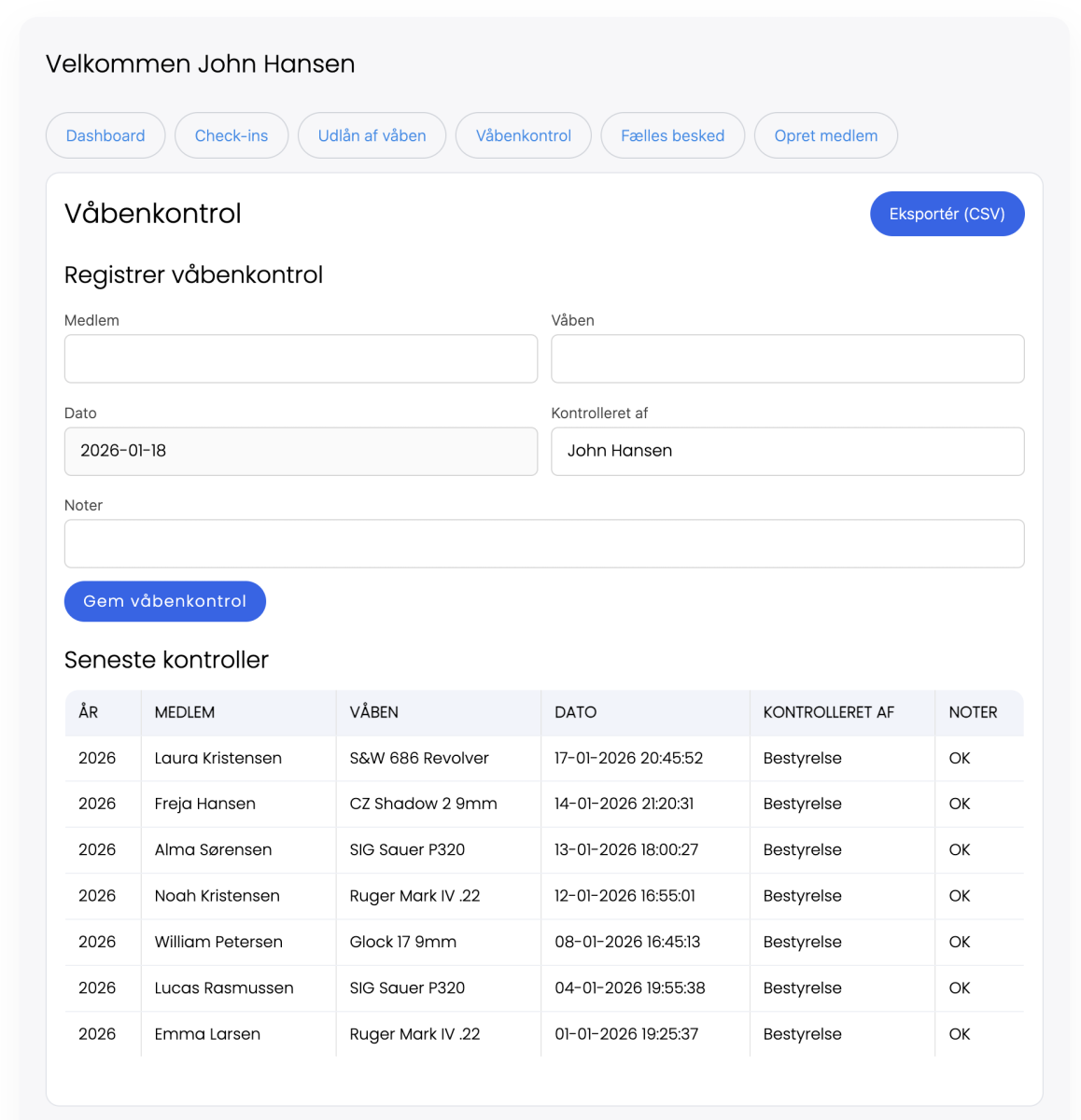The width and height of the screenshot is (1081, 1120).
Task: Click the MEDLEM column header
Action: [x=185, y=713]
